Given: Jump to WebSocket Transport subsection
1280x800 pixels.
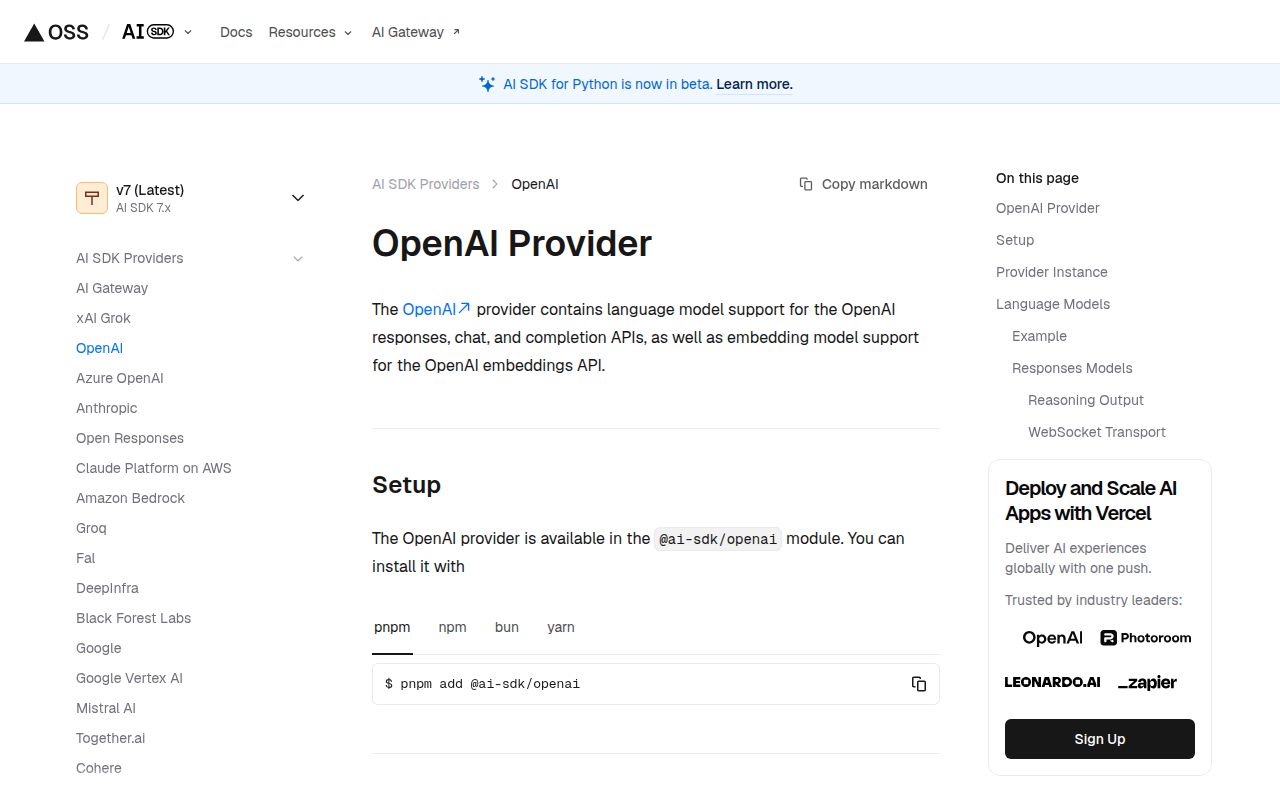Looking at the screenshot, I should (1096, 432).
